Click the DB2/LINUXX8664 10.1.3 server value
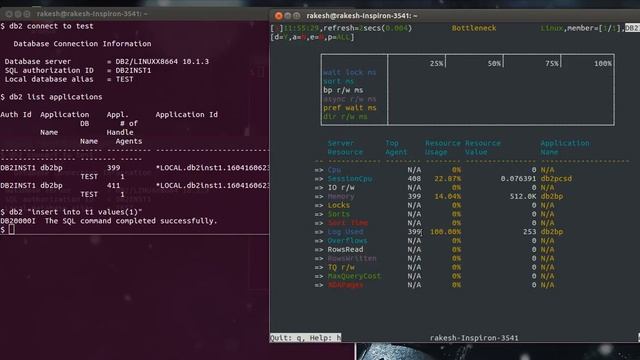 coord(162,62)
